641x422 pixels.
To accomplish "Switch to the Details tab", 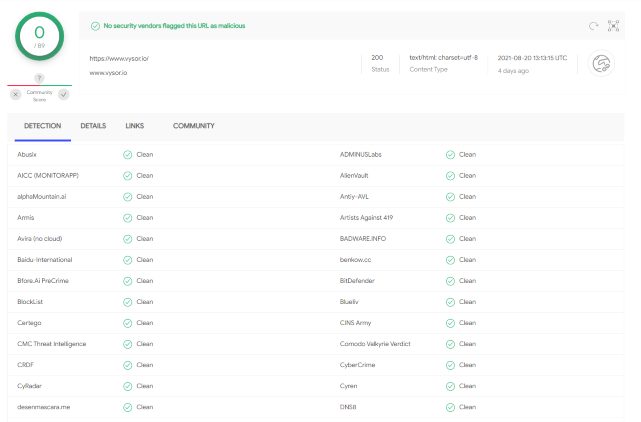I will [x=93, y=126].
